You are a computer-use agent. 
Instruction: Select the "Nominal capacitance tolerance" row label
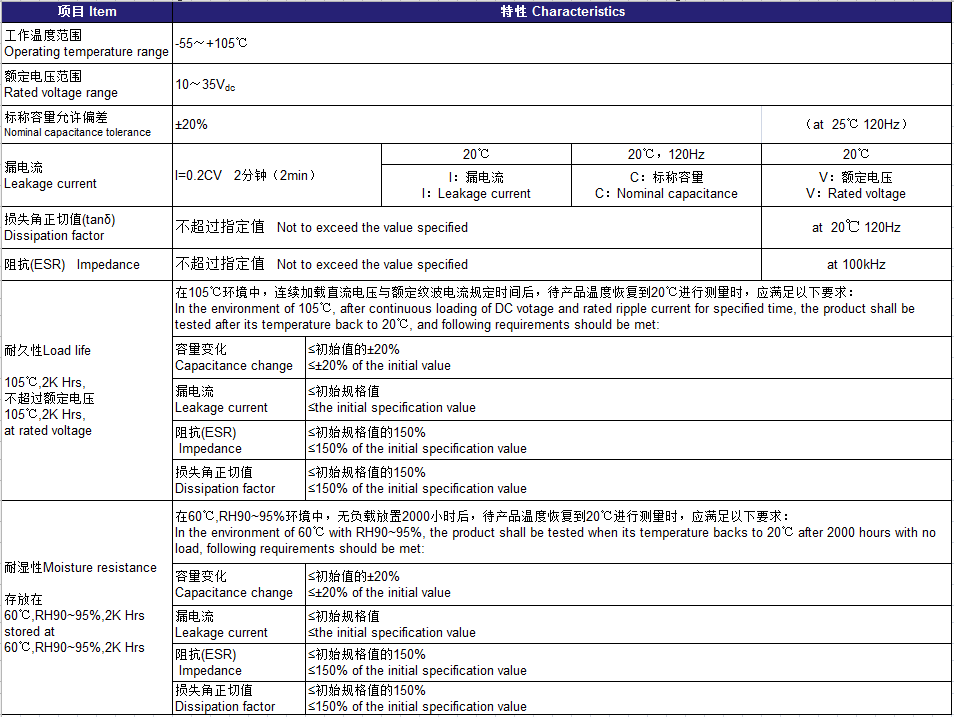(77, 125)
